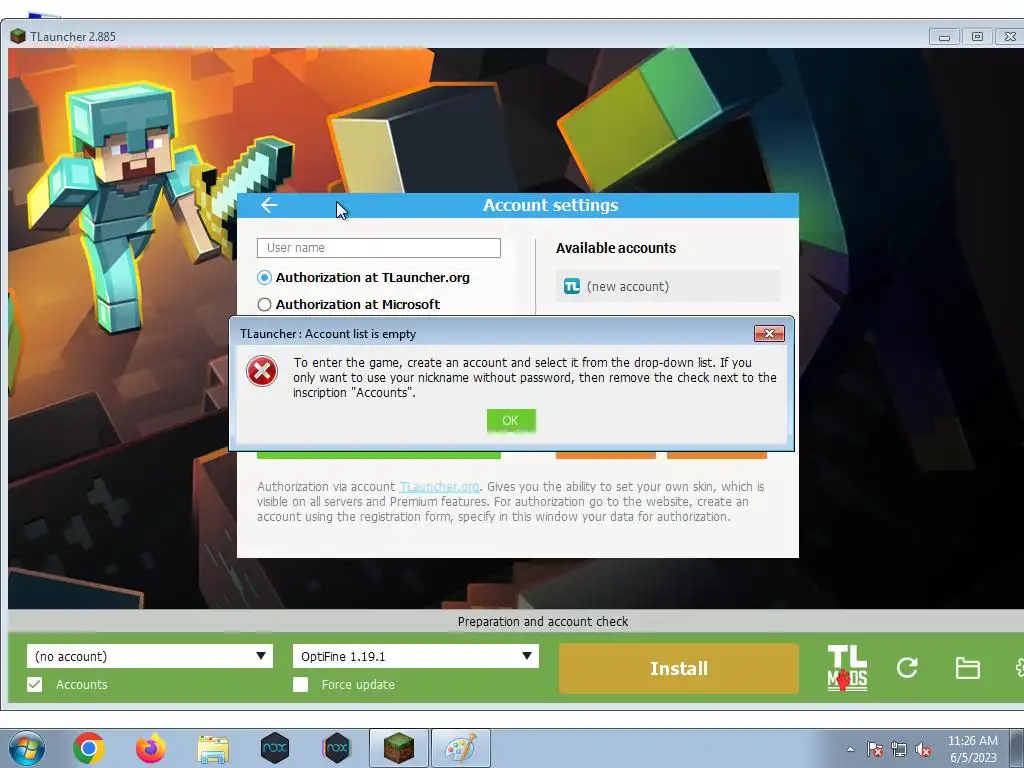Click the Install button
1024x768 pixels.
[679, 668]
